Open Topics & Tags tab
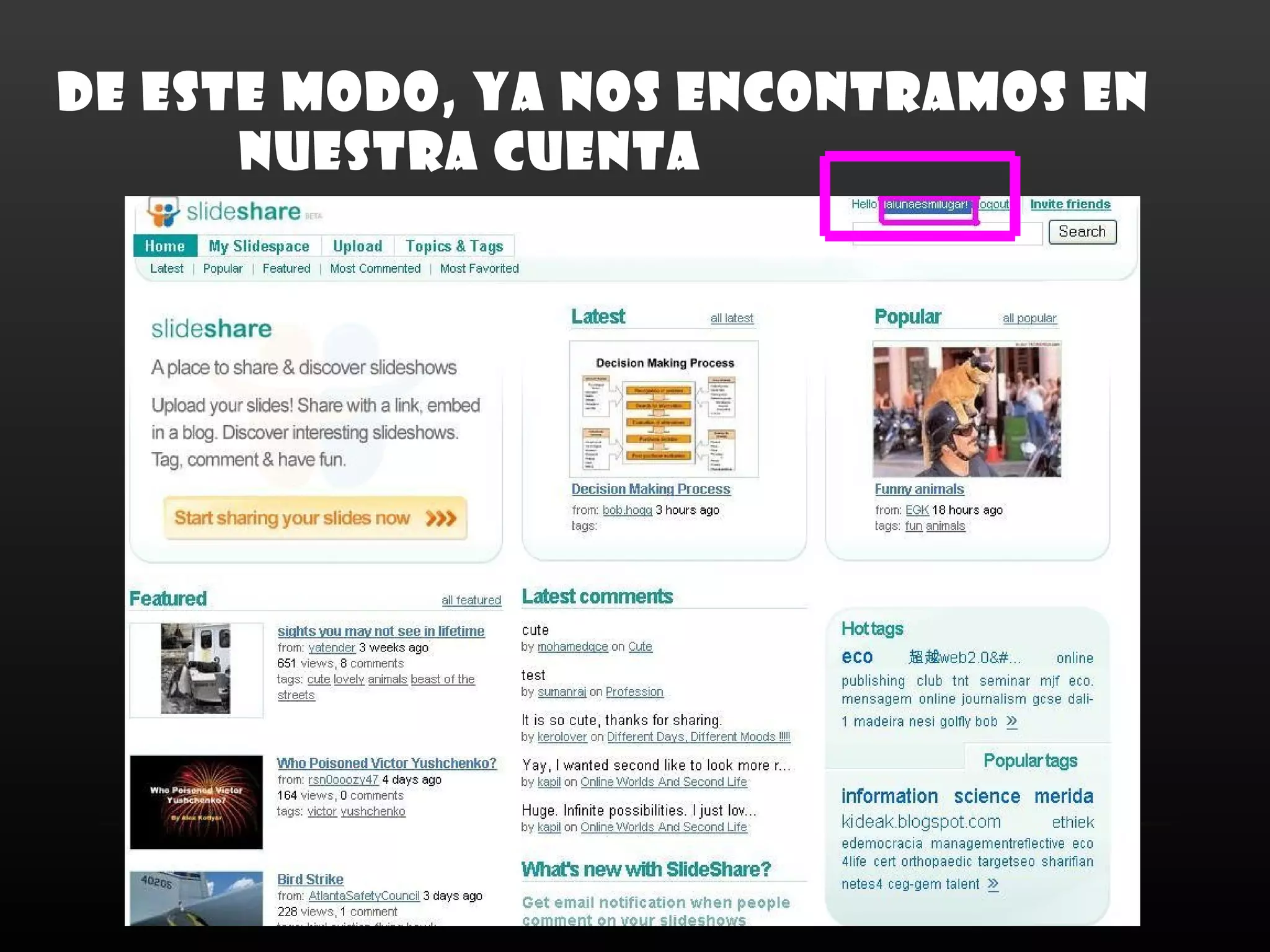Screen dimensions: 1270x952 pyautogui.click(x=455, y=246)
